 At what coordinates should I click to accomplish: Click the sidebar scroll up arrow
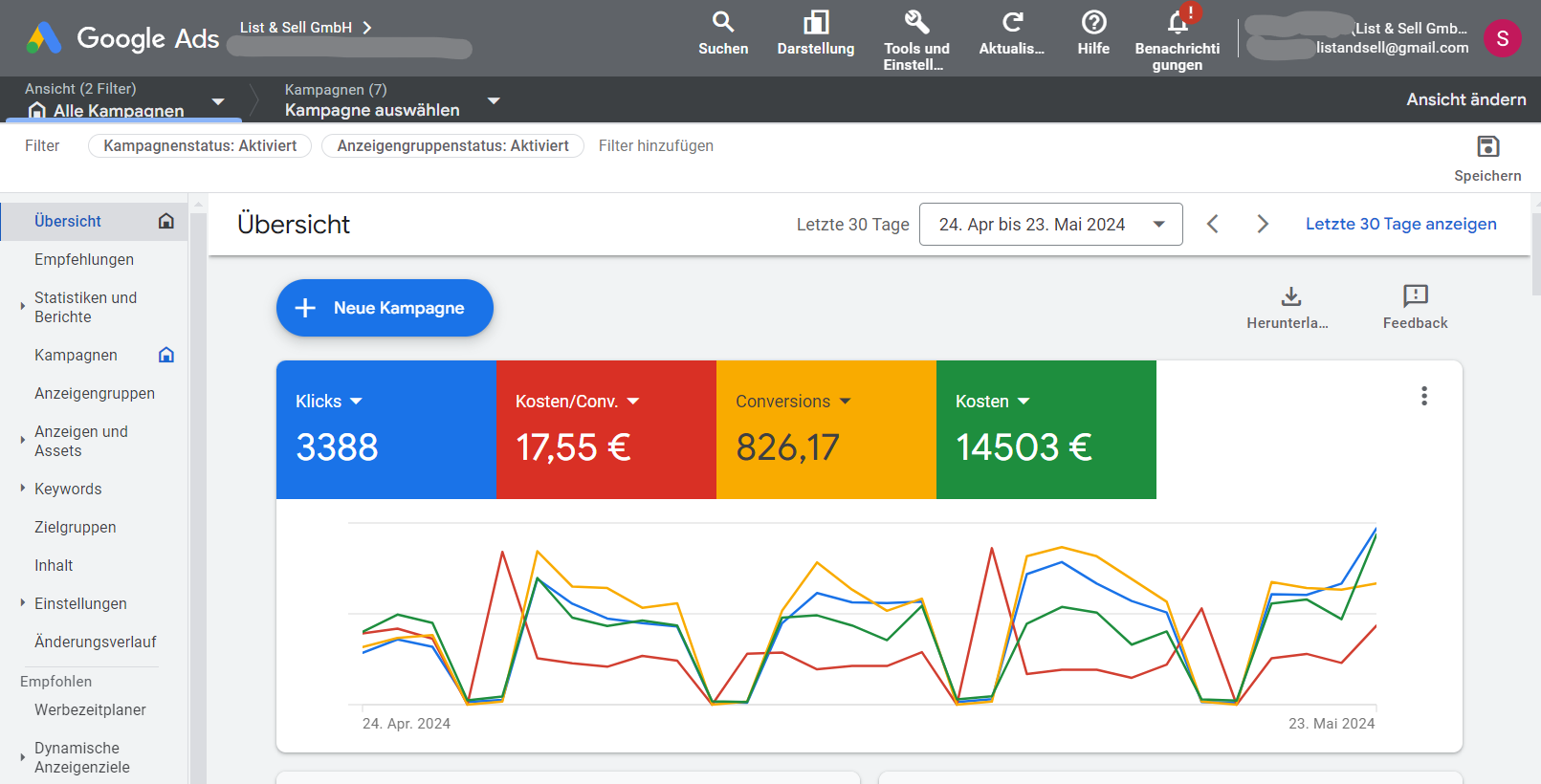[198, 204]
